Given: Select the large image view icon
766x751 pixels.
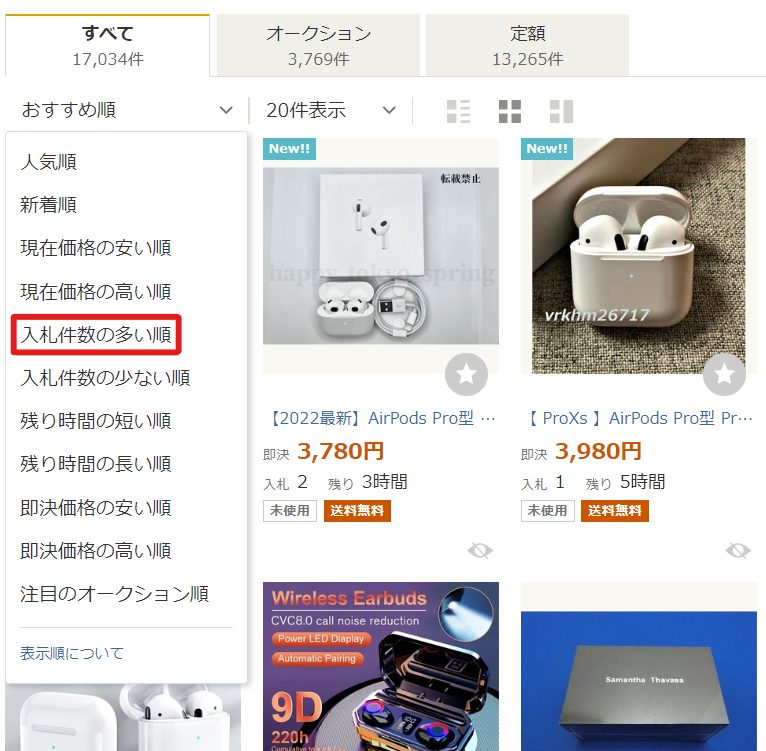Looking at the screenshot, I should [x=561, y=111].
